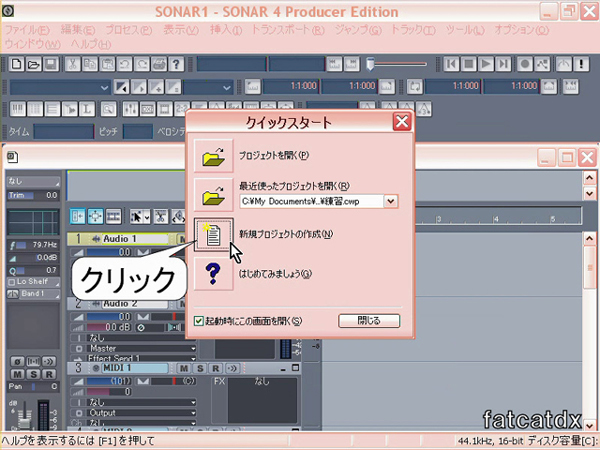Toggle the Lo Shelf checkbox in inspector
This screenshot has height=450, width=600.
(11, 282)
